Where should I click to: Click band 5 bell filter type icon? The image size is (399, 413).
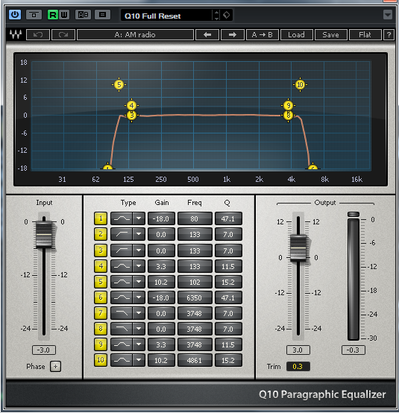[122, 282]
